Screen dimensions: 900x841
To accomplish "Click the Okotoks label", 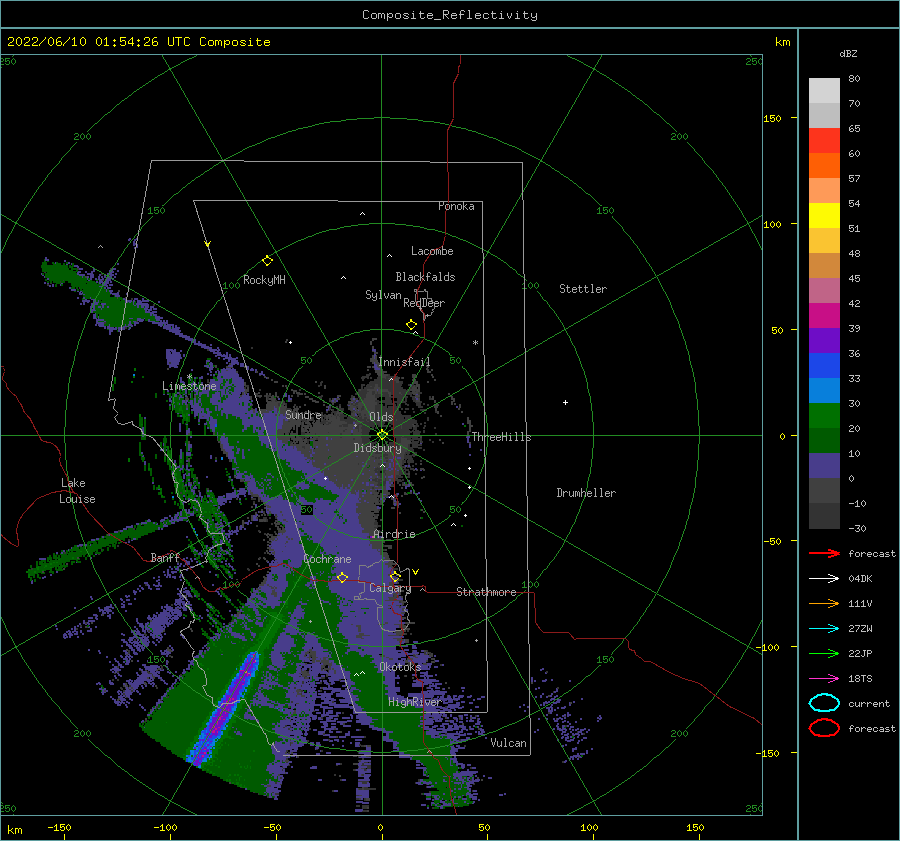I will coord(400,666).
